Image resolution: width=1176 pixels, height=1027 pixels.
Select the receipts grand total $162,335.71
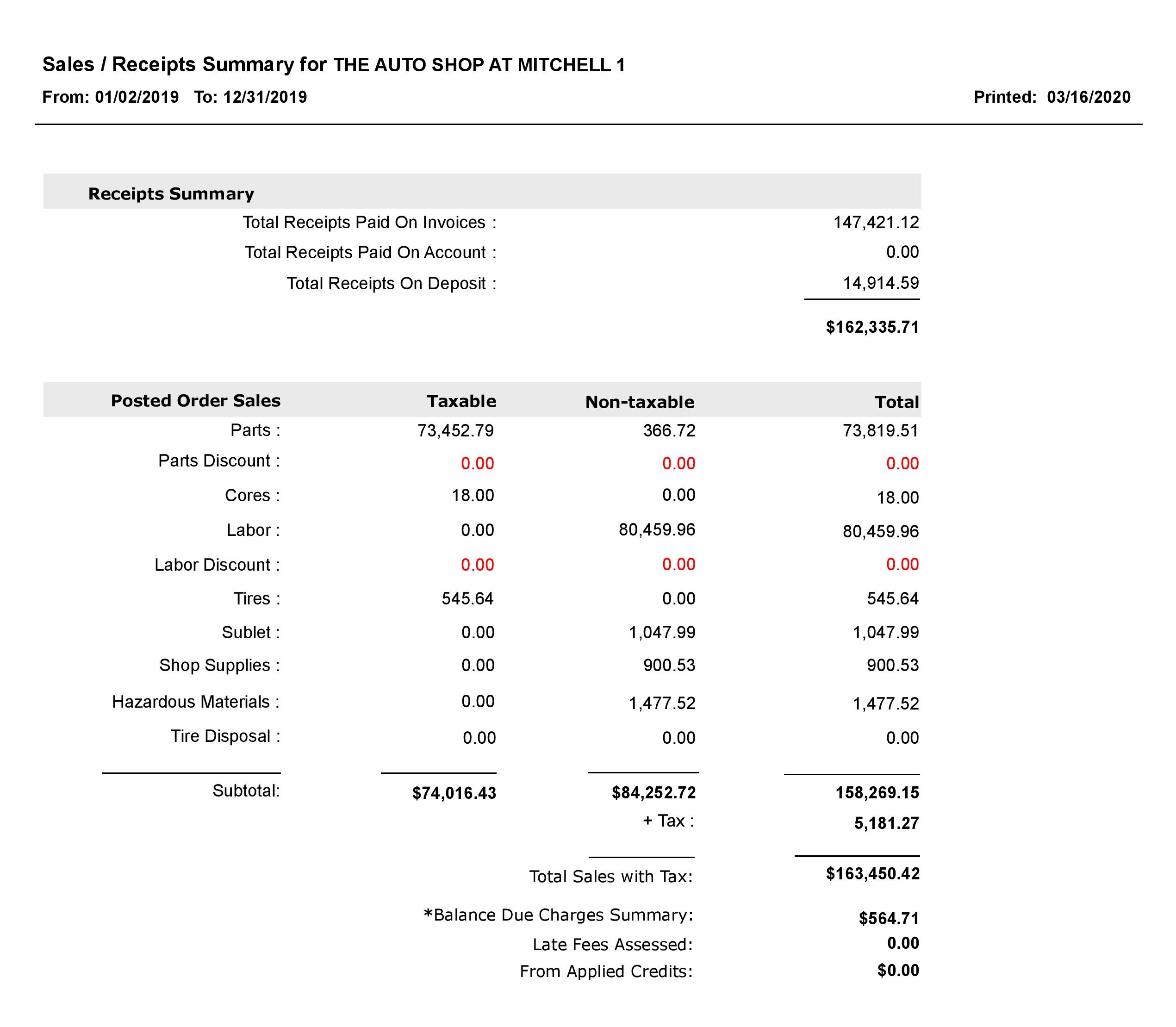pos(871,327)
